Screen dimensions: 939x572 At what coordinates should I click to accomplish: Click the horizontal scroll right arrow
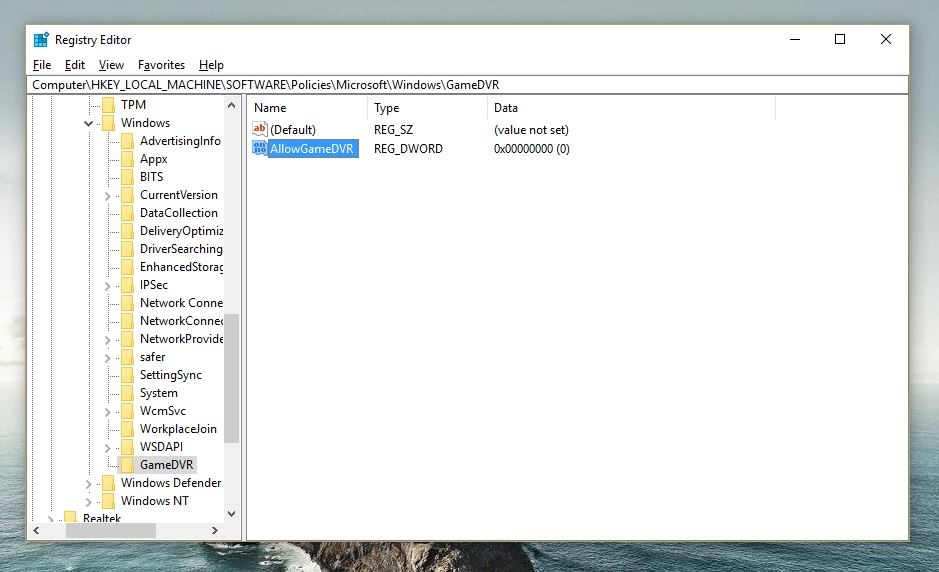tap(215, 531)
